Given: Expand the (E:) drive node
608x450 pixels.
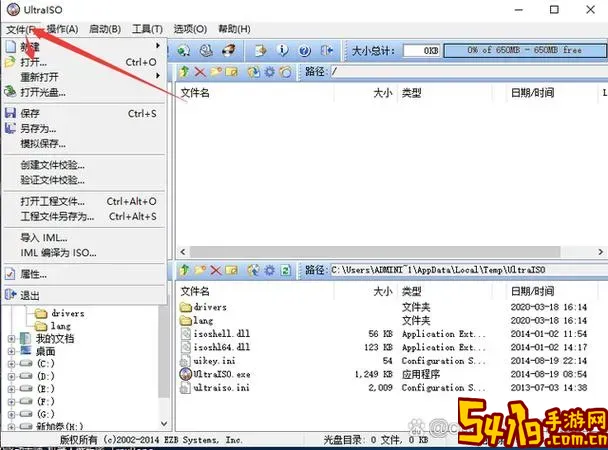Looking at the screenshot, I should [x=11, y=389].
